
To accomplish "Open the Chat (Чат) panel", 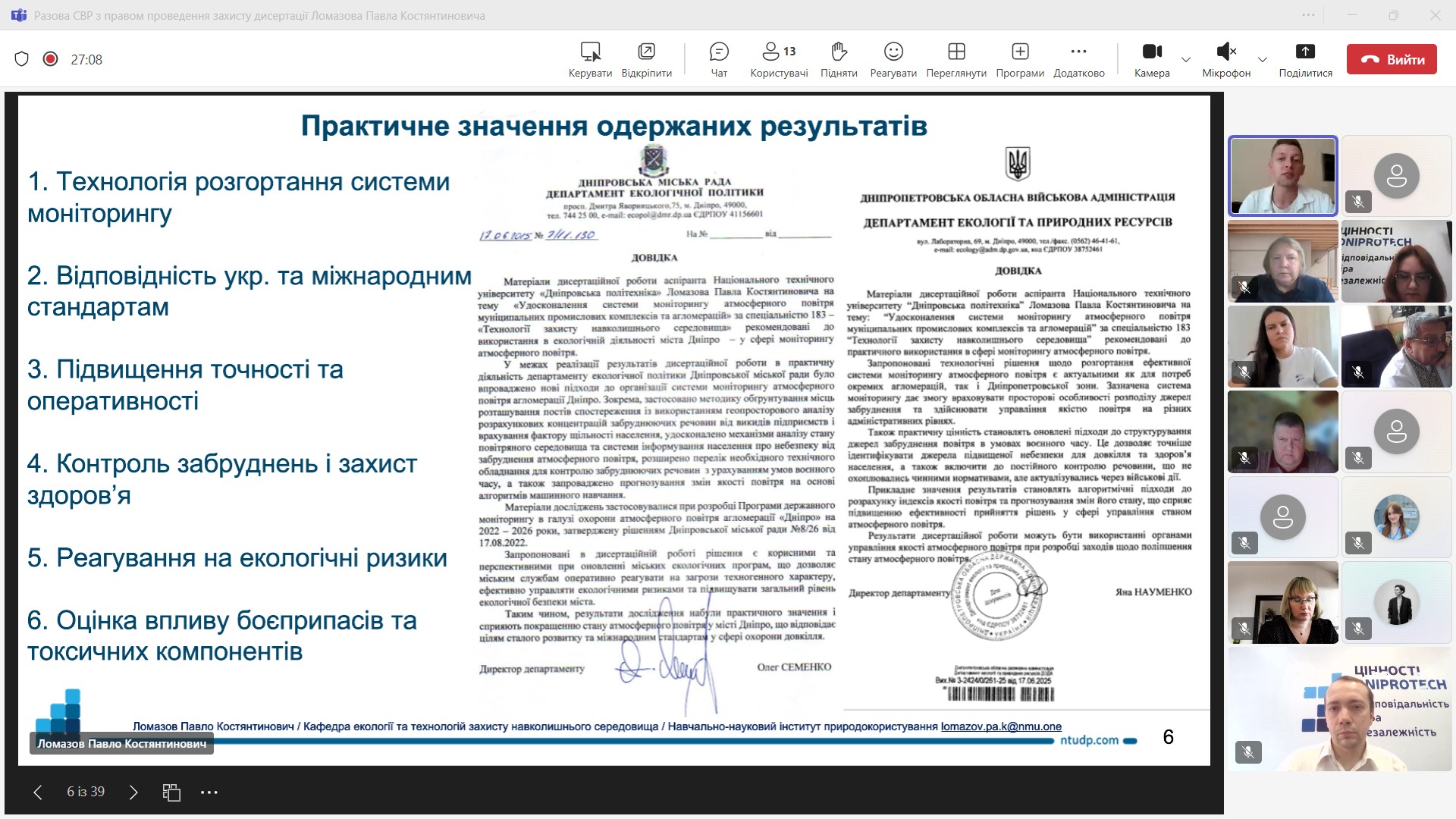I will pyautogui.click(x=718, y=59).
